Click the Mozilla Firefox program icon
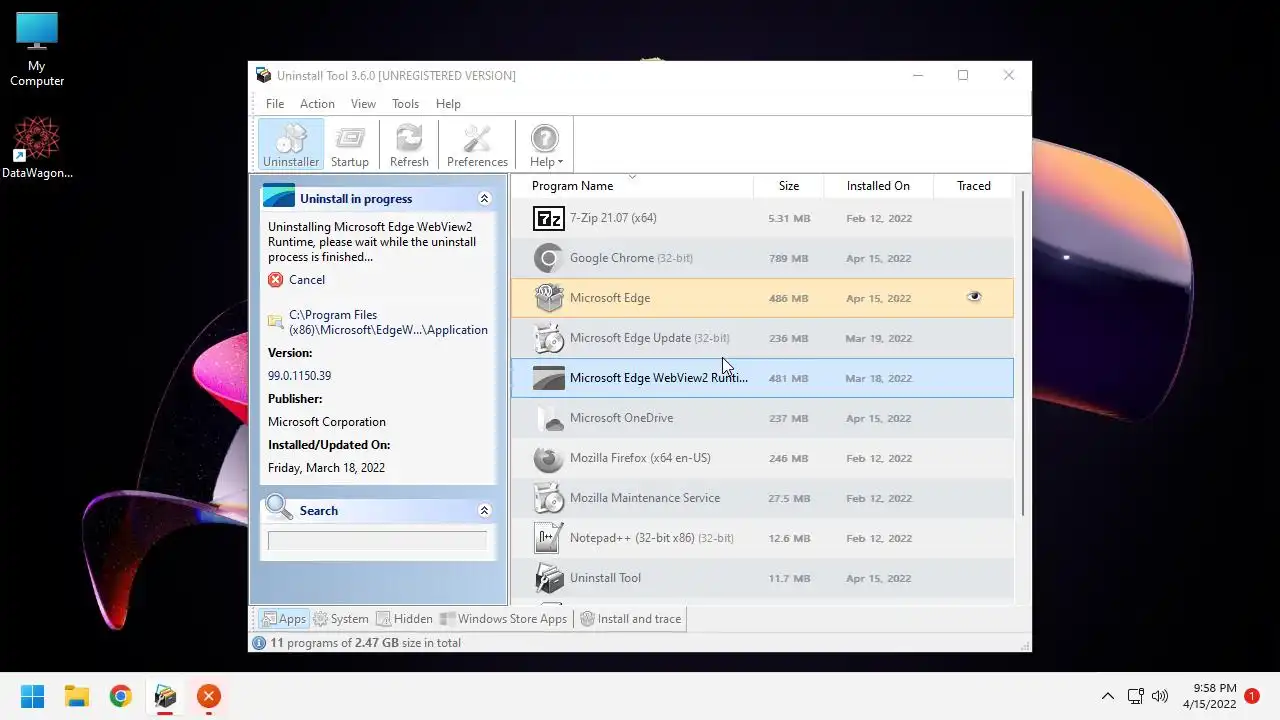Viewport: 1280px width, 720px height. (548, 458)
